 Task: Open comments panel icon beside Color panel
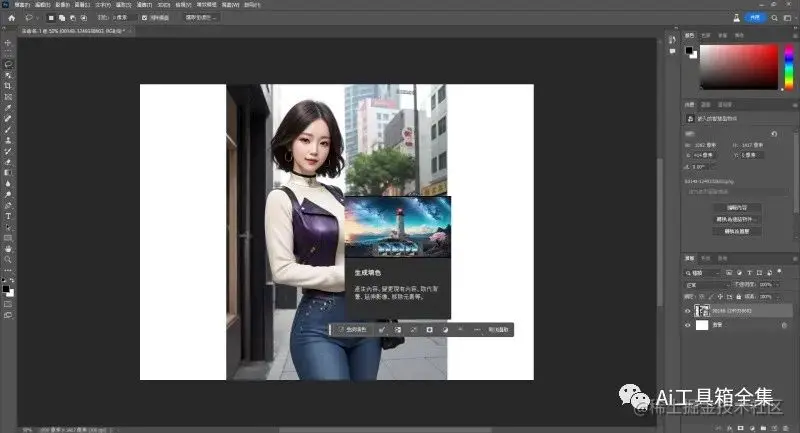[x=672, y=51]
